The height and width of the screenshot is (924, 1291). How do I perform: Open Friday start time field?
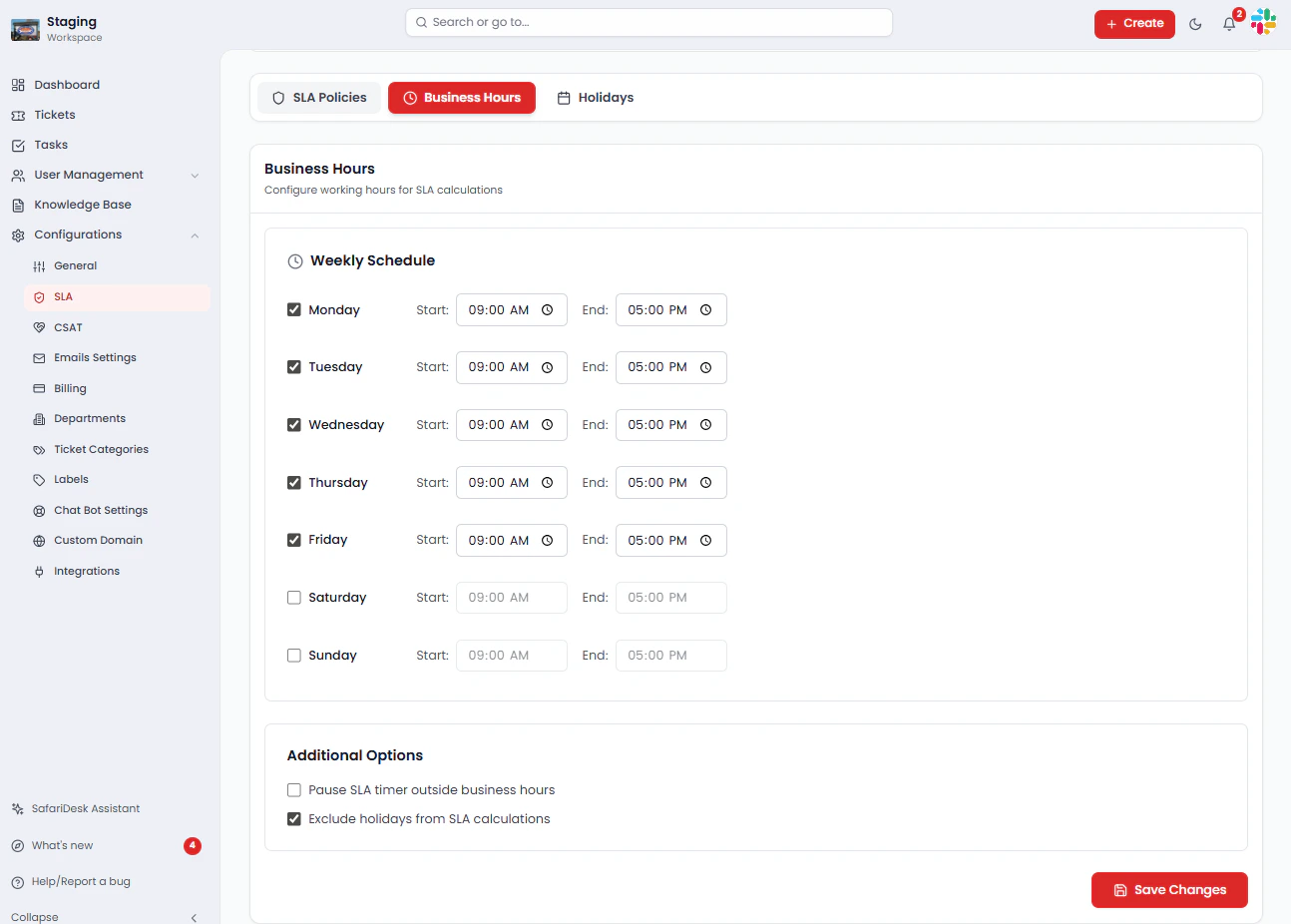(x=512, y=541)
